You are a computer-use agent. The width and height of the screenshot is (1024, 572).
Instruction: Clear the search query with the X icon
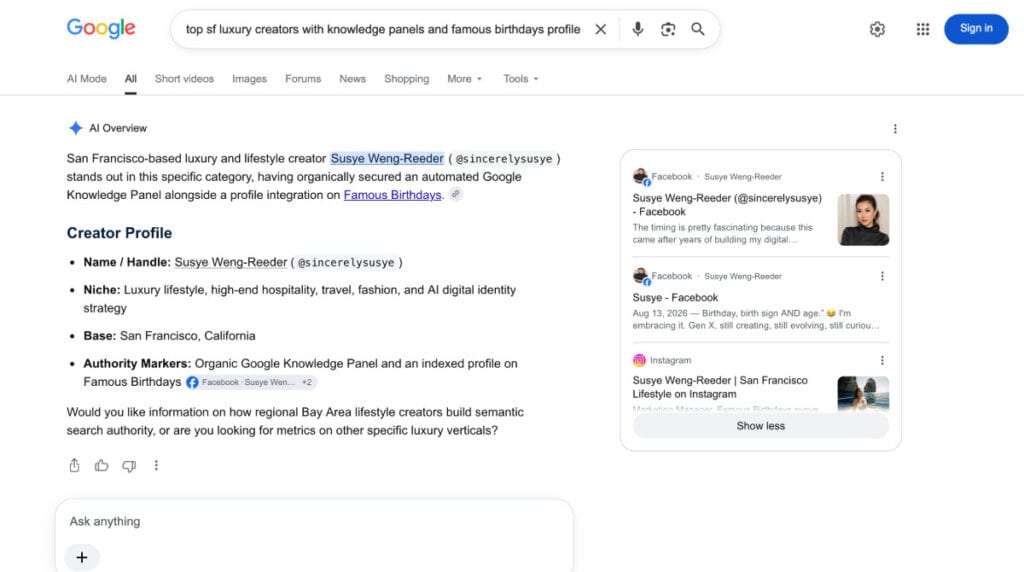[600, 29]
